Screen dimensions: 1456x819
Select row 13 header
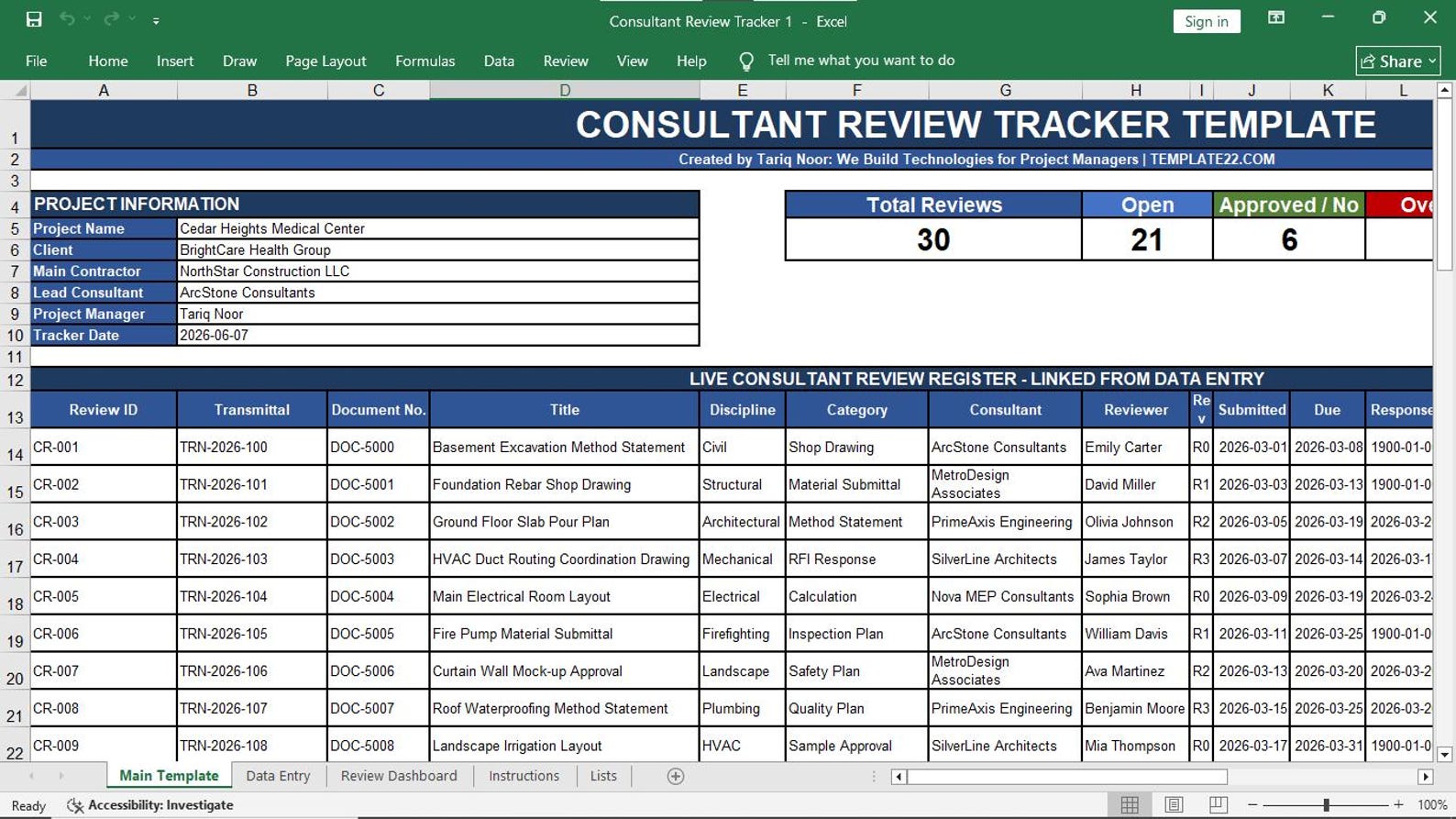pyautogui.click(x=15, y=410)
